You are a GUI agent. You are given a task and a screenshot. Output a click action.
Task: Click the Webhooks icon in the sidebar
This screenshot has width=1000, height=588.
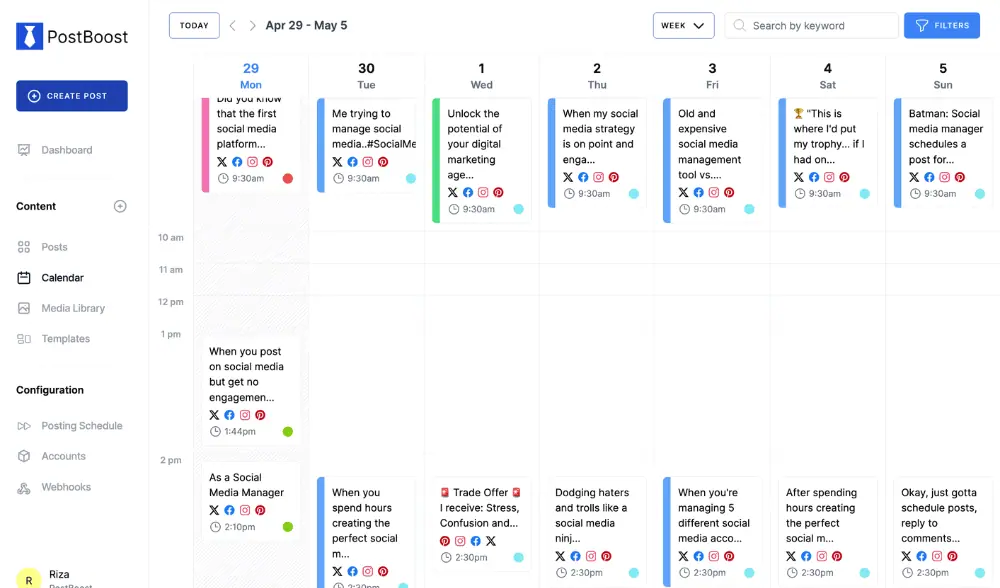24,487
